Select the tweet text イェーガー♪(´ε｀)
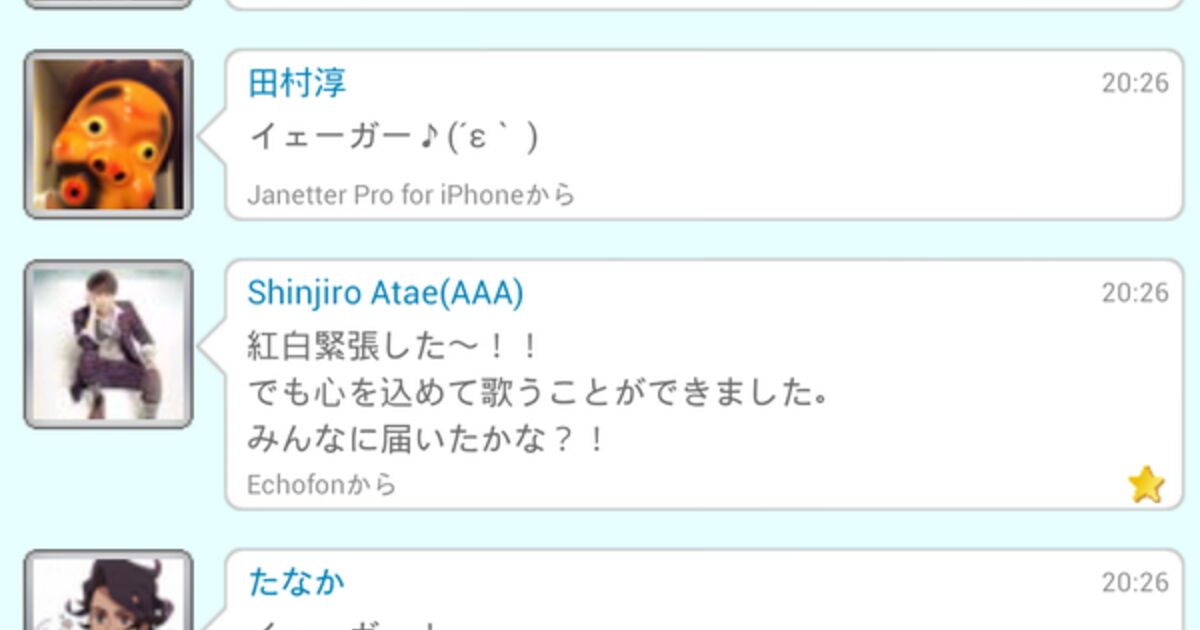Viewport: 1200px width, 630px height. (393, 137)
